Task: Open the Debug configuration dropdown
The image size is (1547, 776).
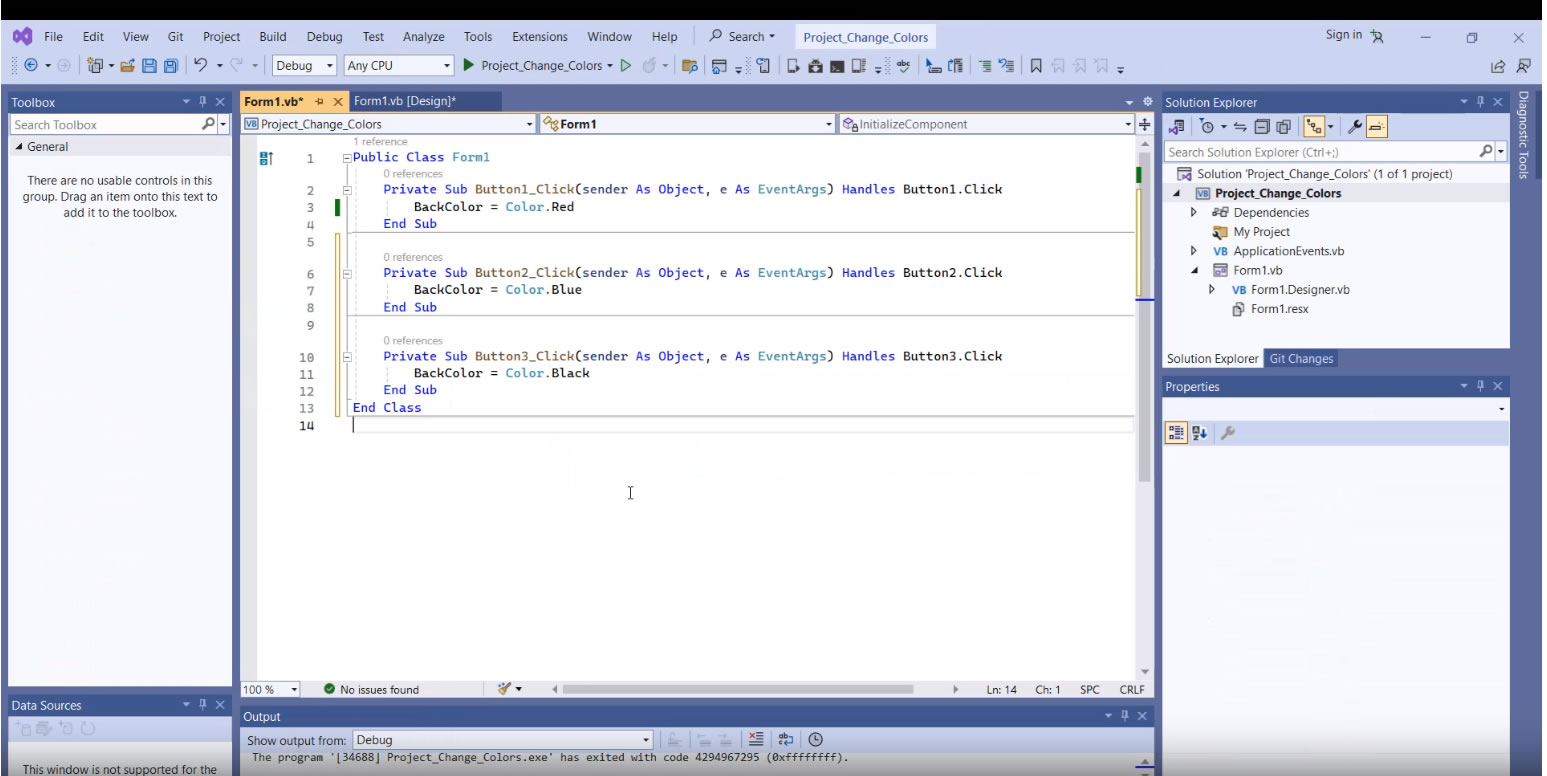Action: [x=305, y=66]
